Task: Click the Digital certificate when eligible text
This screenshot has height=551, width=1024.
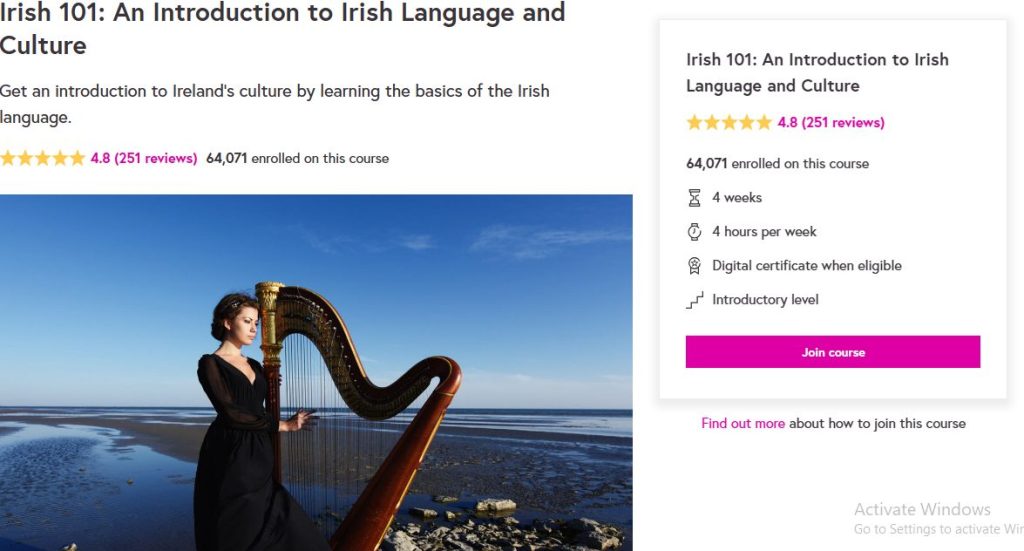Action: [x=806, y=266]
